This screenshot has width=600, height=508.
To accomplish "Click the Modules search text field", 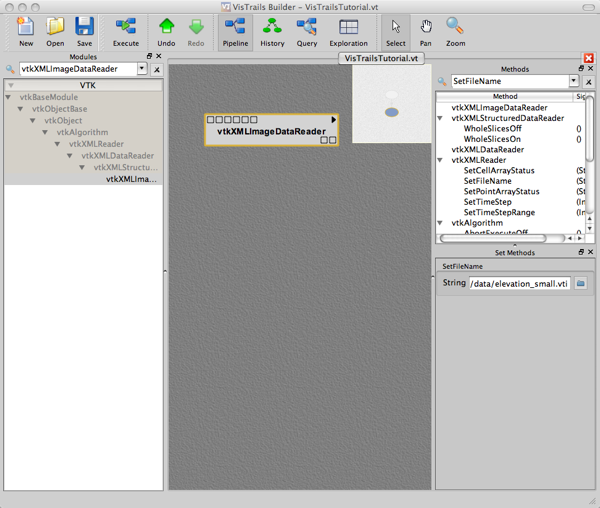I will (78, 69).
